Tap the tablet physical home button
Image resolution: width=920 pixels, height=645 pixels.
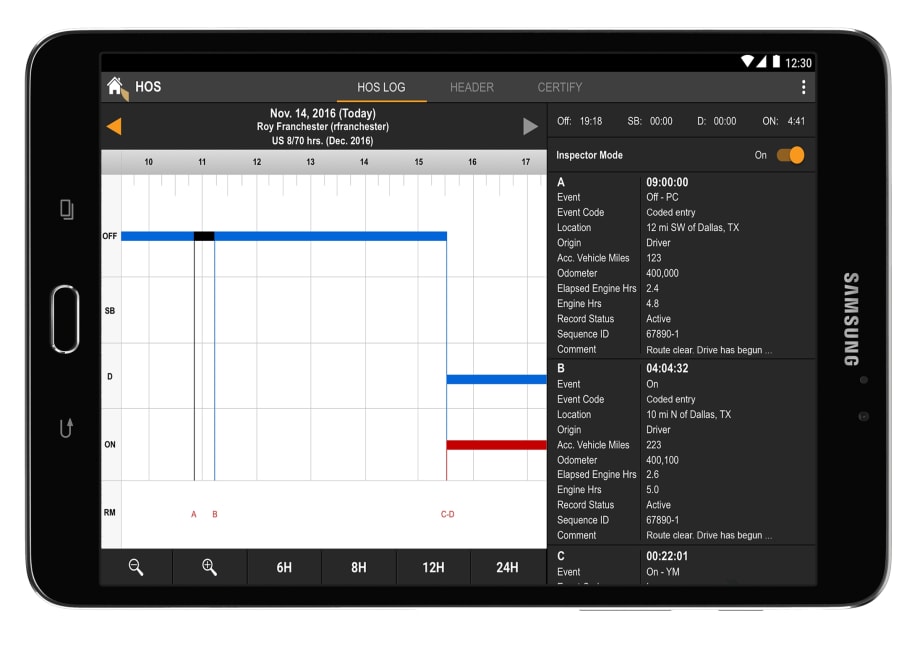(65, 319)
